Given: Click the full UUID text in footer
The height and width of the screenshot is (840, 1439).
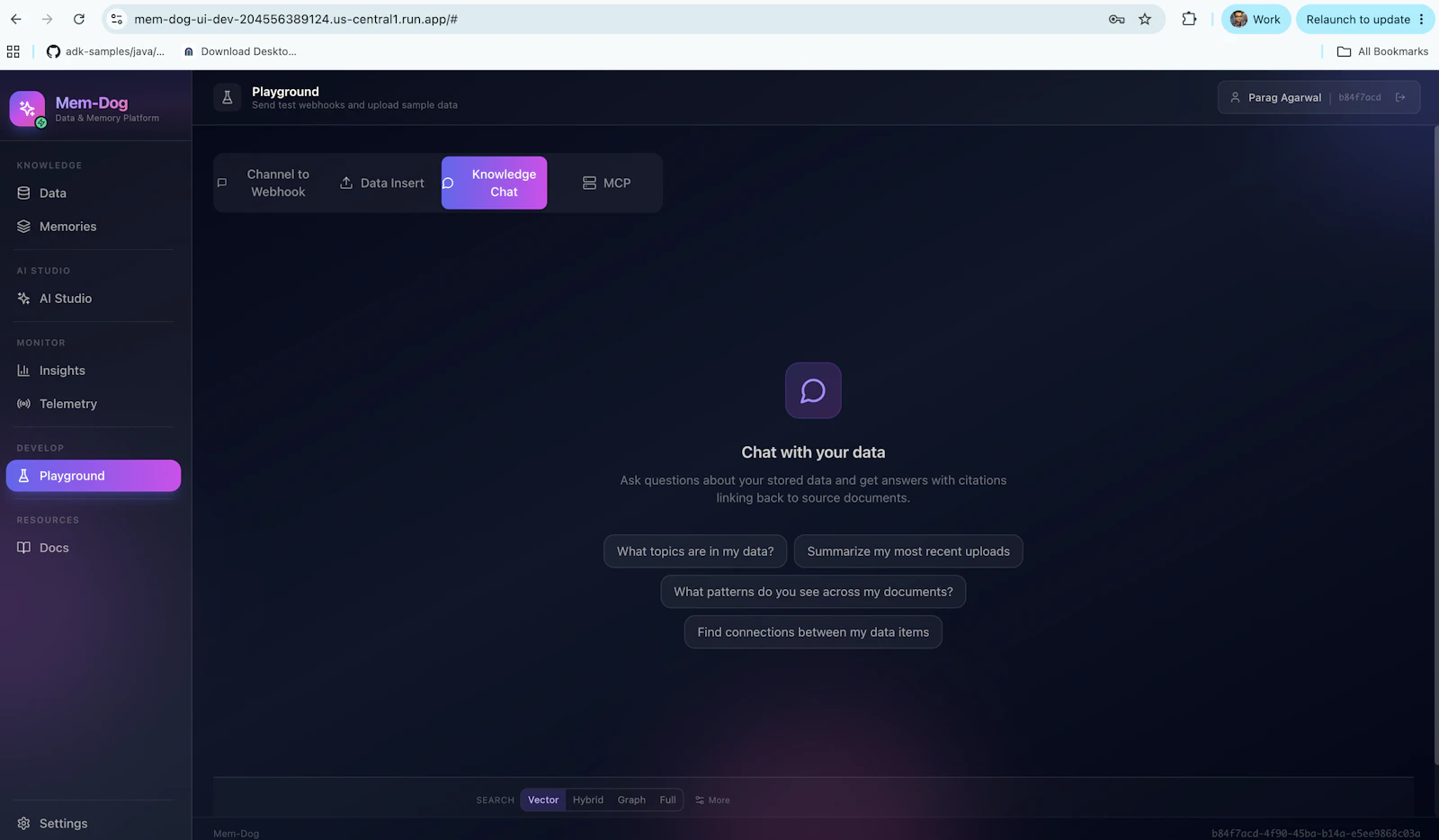Looking at the screenshot, I should 1316,834.
